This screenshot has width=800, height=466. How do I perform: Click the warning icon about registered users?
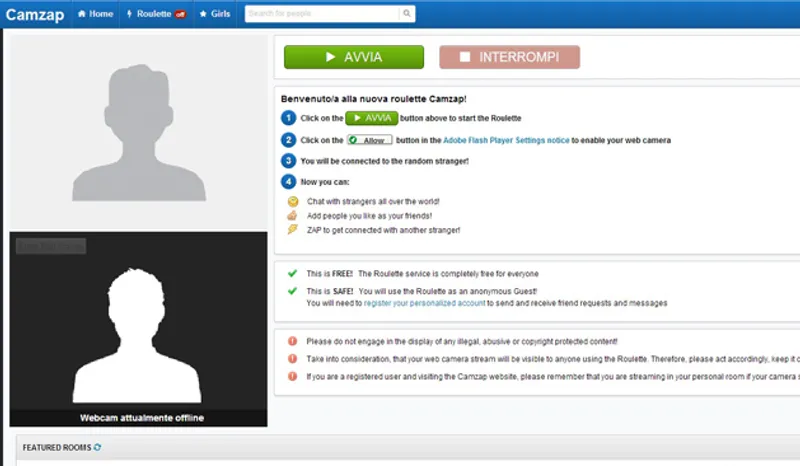pyautogui.click(x=292, y=376)
